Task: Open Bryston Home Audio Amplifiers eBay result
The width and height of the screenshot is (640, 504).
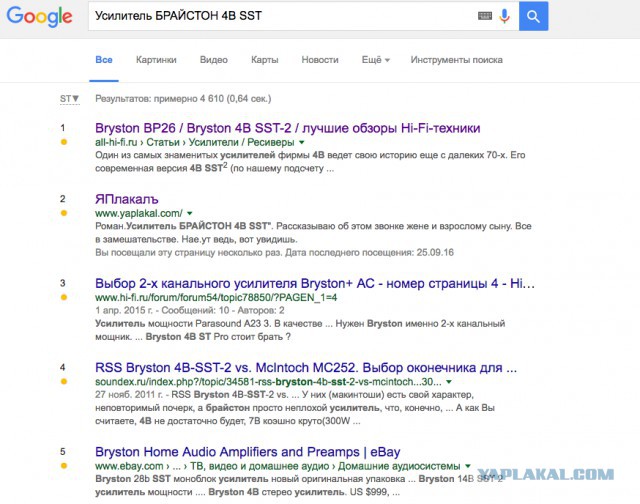Action: click(247, 452)
